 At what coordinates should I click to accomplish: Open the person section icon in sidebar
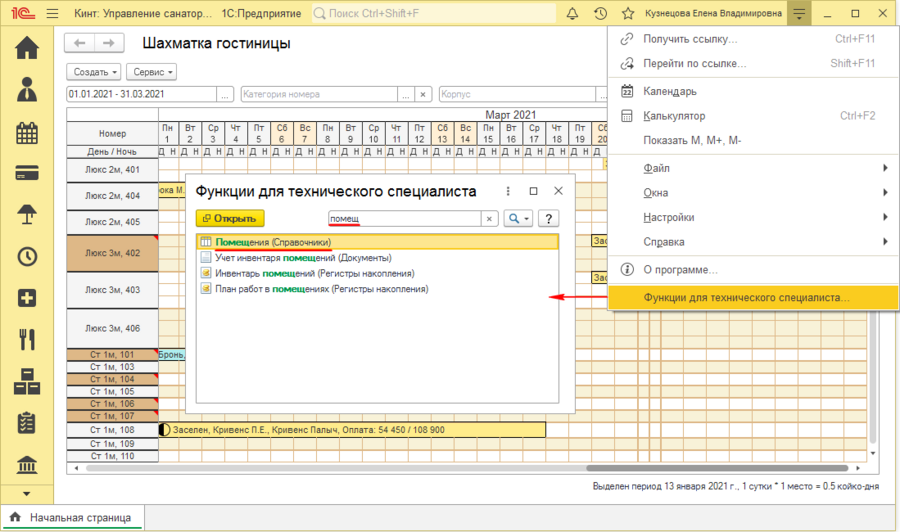[27, 90]
